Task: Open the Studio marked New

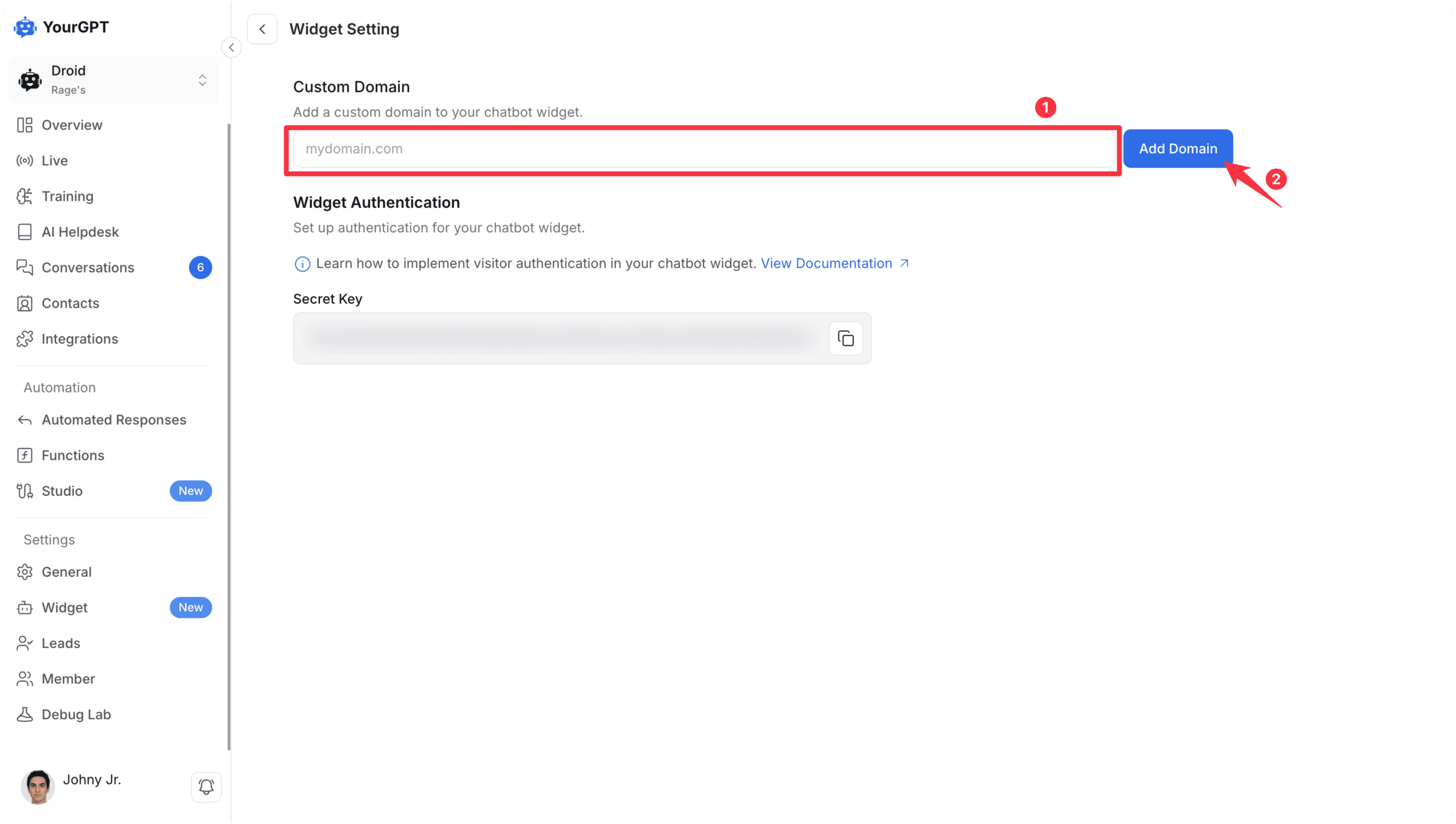Action: (x=62, y=491)
